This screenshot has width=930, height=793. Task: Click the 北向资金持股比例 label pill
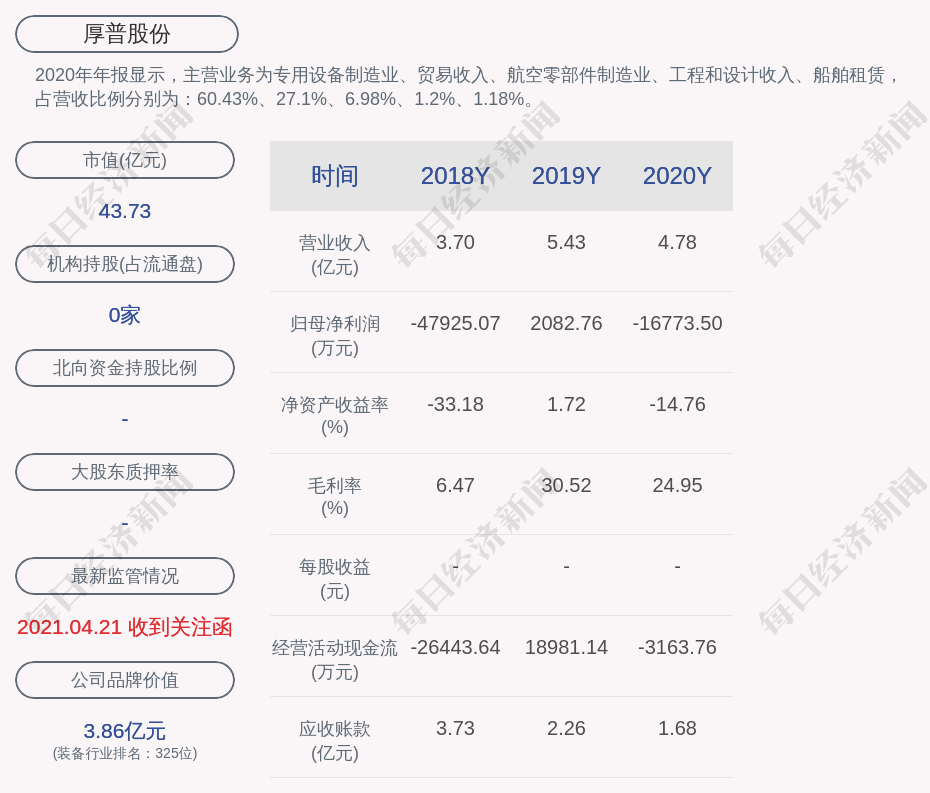click(125, 368)
